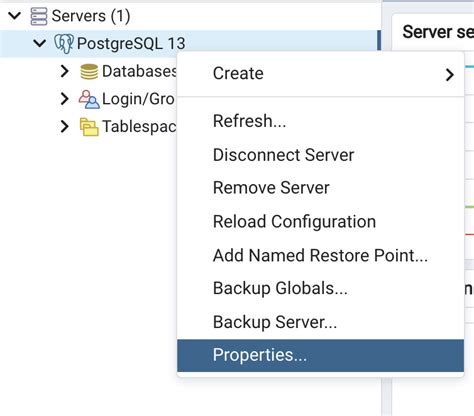The image size is (474, 416).
Task: Collapse the Servers (1) tree node
Action: pyautogui.click(x=15, y=16)
